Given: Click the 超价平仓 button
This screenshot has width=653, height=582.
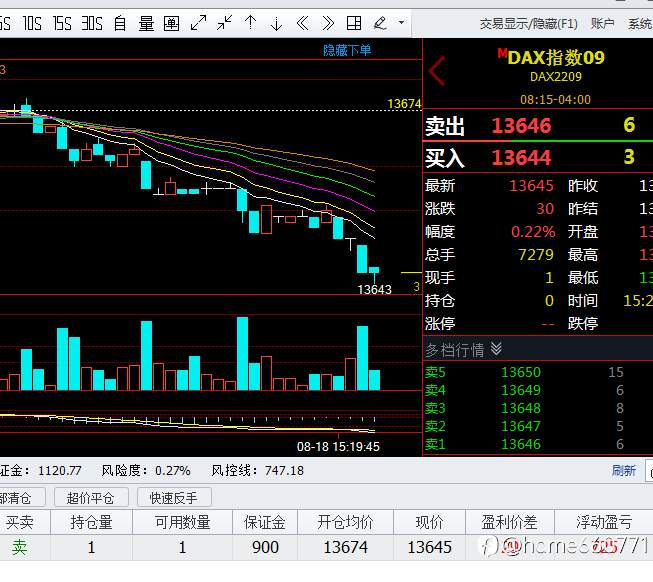Looking at the screenshot, I should [x=91, y=498].
